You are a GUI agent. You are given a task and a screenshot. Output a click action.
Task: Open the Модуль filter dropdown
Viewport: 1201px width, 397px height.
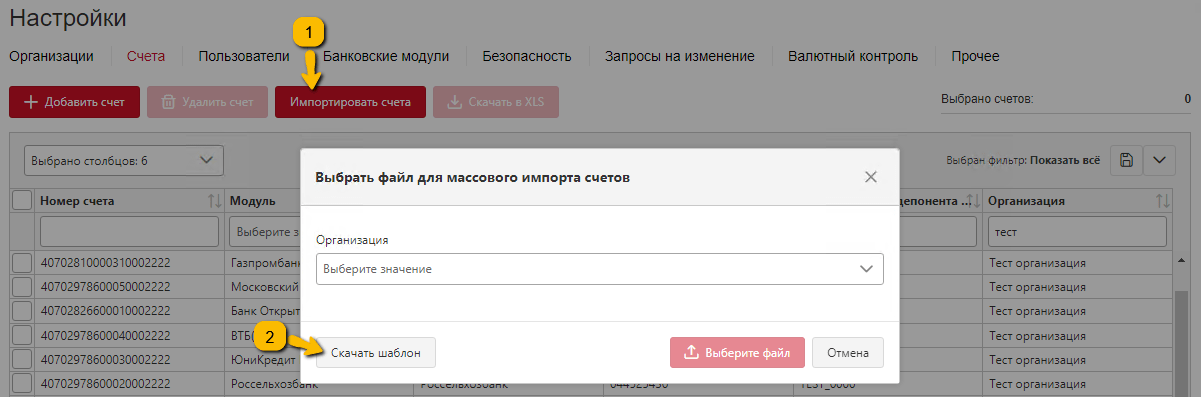click(x=265, y=232)
